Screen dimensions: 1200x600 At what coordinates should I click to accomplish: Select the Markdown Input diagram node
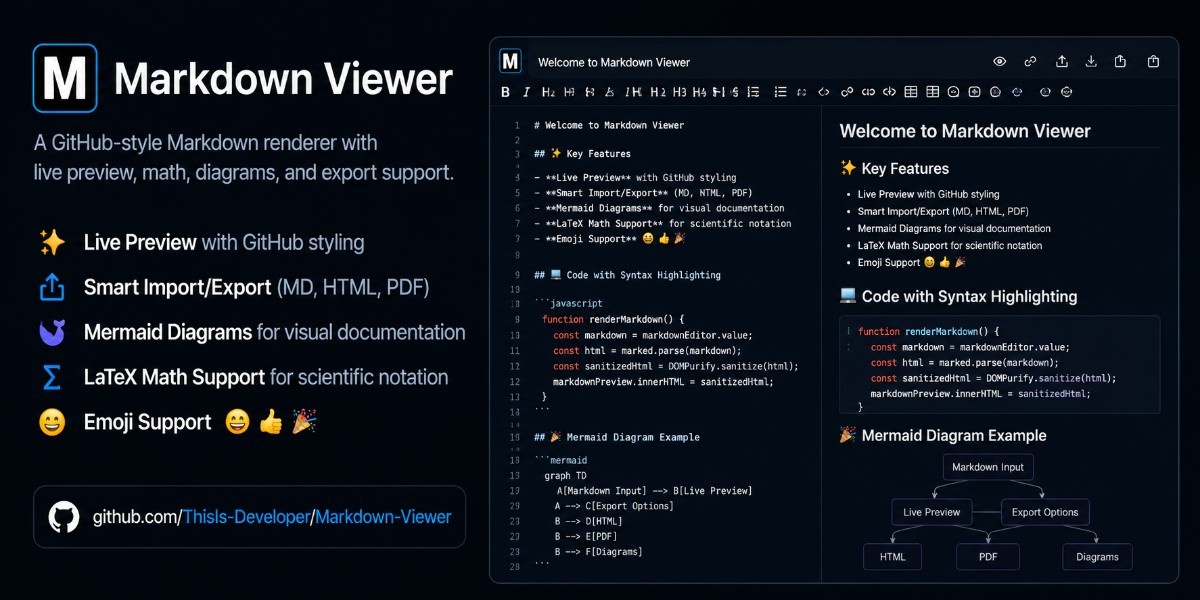coord(988,467)
